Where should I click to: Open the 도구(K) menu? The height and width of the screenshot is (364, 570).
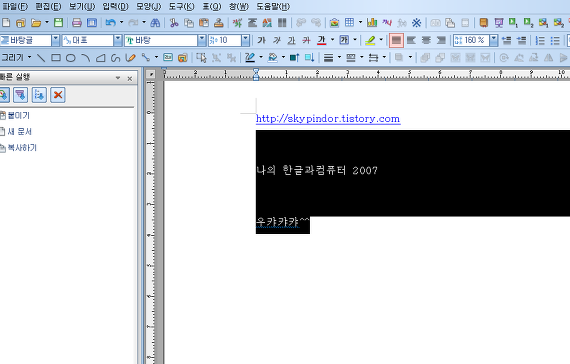coord(181,7)
